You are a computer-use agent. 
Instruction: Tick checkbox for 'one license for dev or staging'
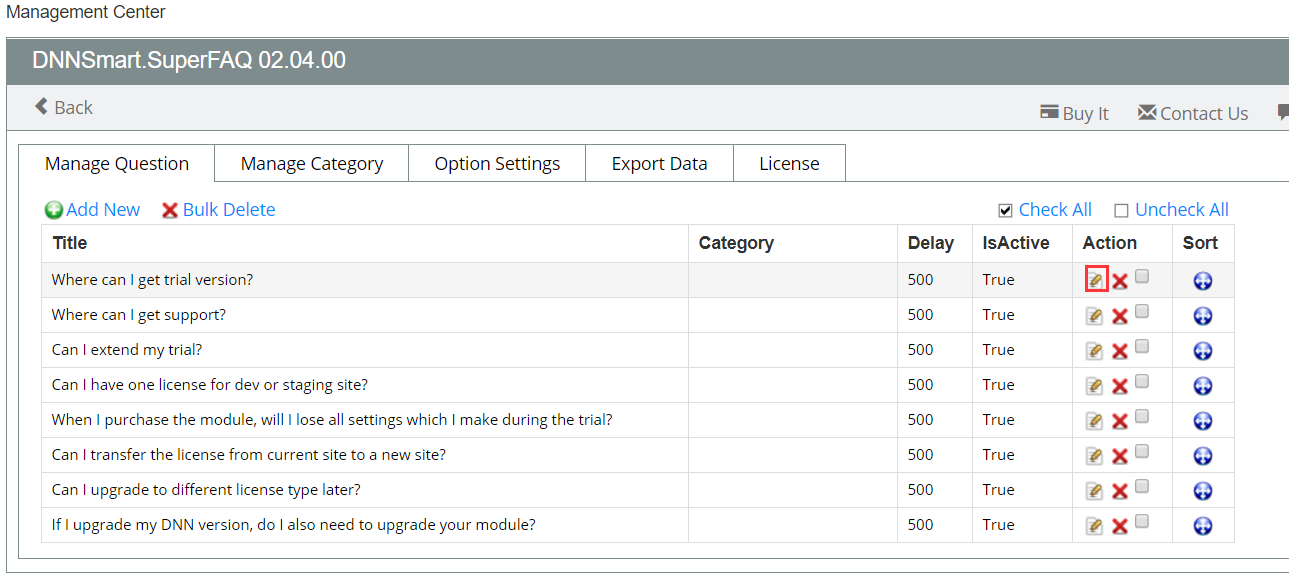1142,382
